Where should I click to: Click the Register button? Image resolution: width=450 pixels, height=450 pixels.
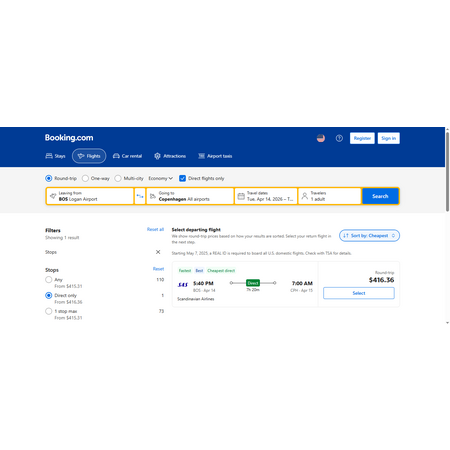[362, 138]
